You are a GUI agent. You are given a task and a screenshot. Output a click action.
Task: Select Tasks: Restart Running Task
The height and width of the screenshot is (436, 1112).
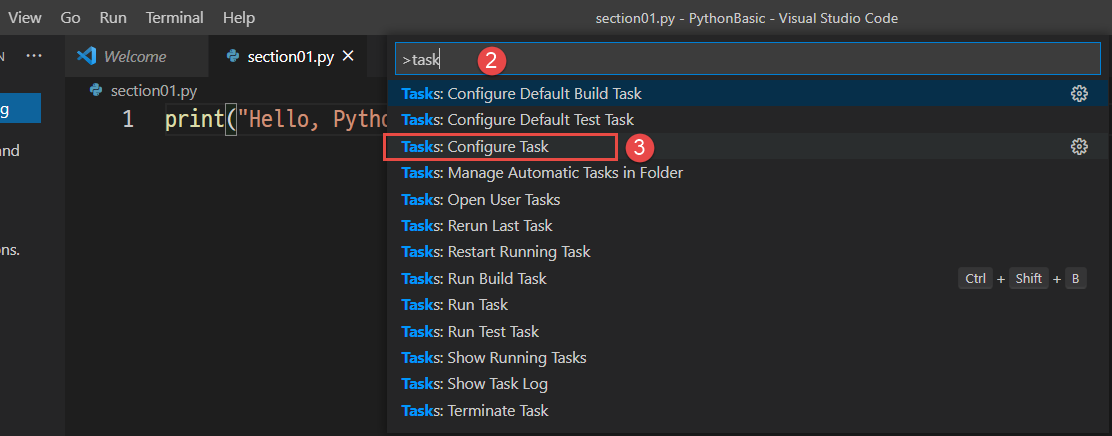click(747, 252)
